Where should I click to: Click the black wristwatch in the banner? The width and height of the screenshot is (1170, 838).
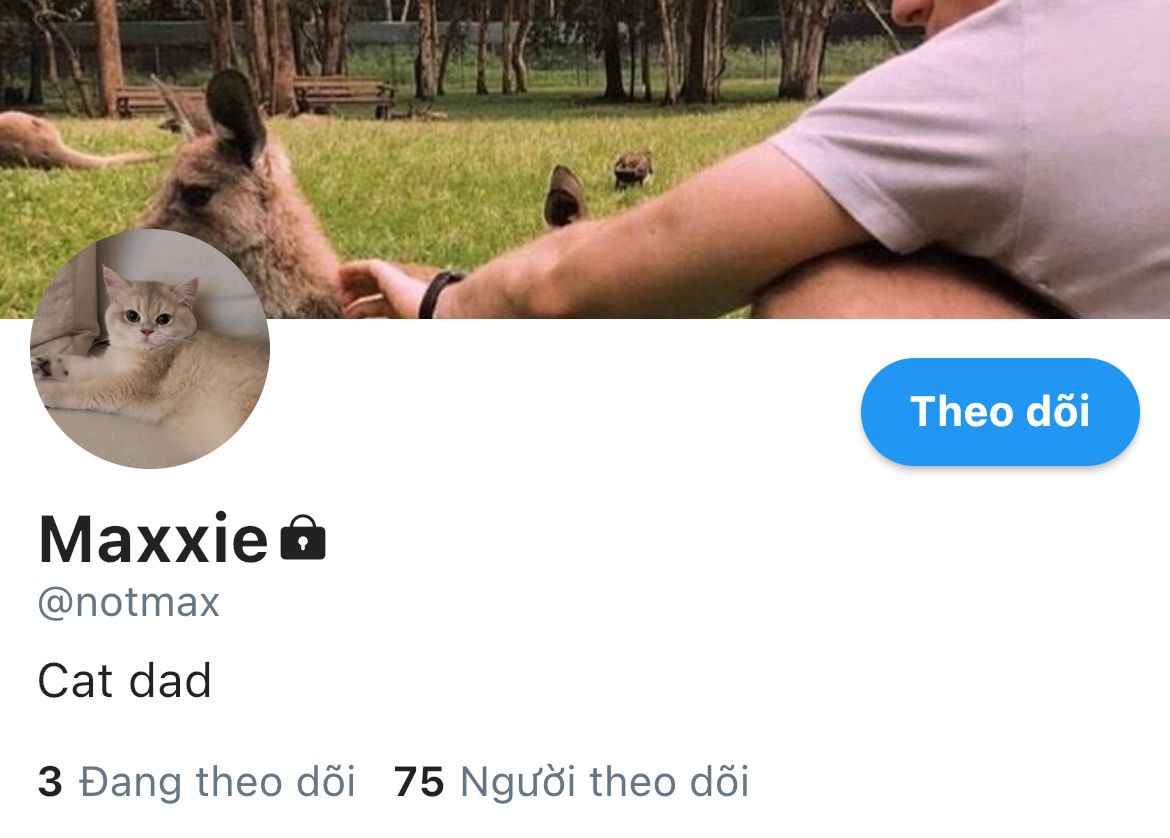pyautogui.click(x=440, y=294)
